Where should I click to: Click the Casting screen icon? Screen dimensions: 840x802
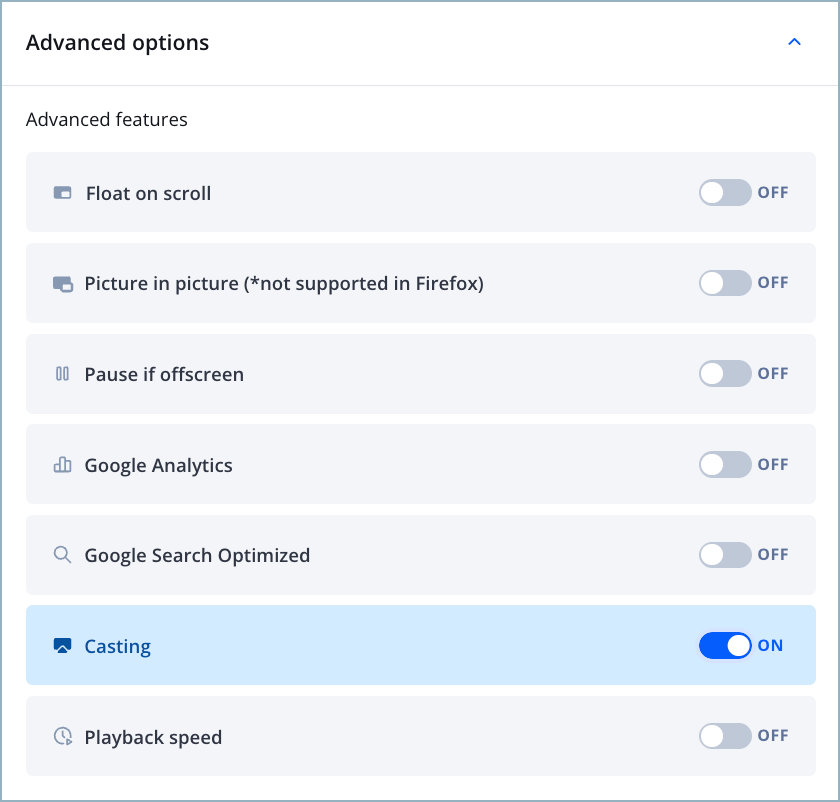[x=62, y=646]
